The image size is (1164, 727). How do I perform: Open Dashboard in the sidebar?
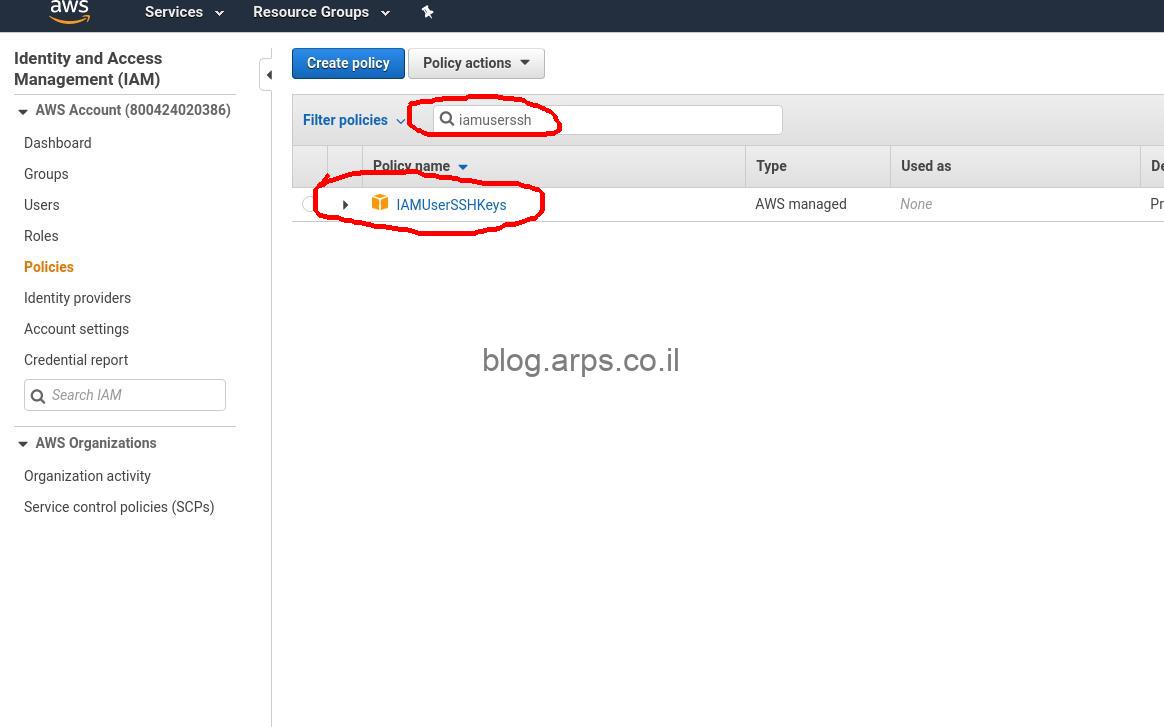pos(58,143)
